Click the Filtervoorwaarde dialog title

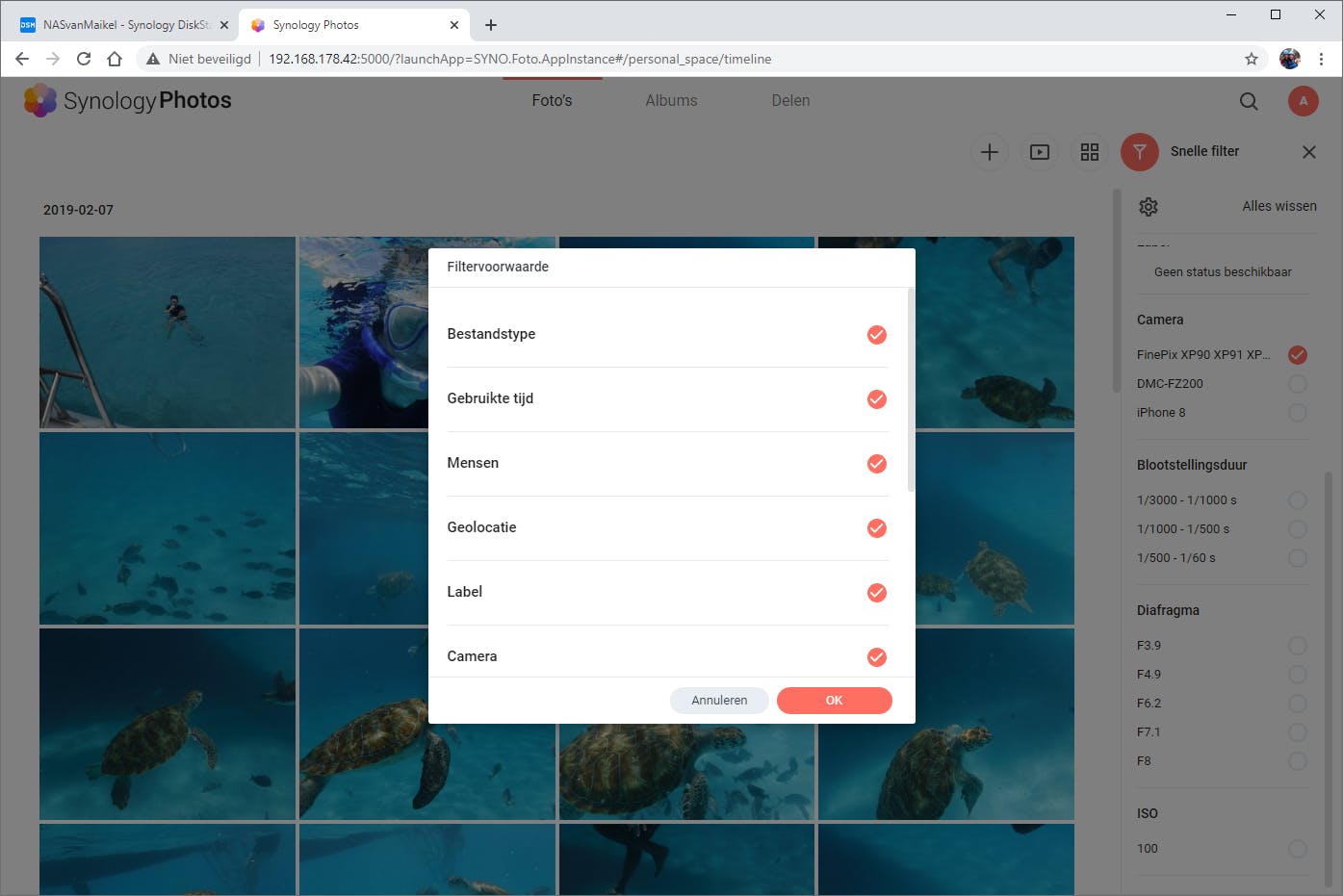point(498,267)
